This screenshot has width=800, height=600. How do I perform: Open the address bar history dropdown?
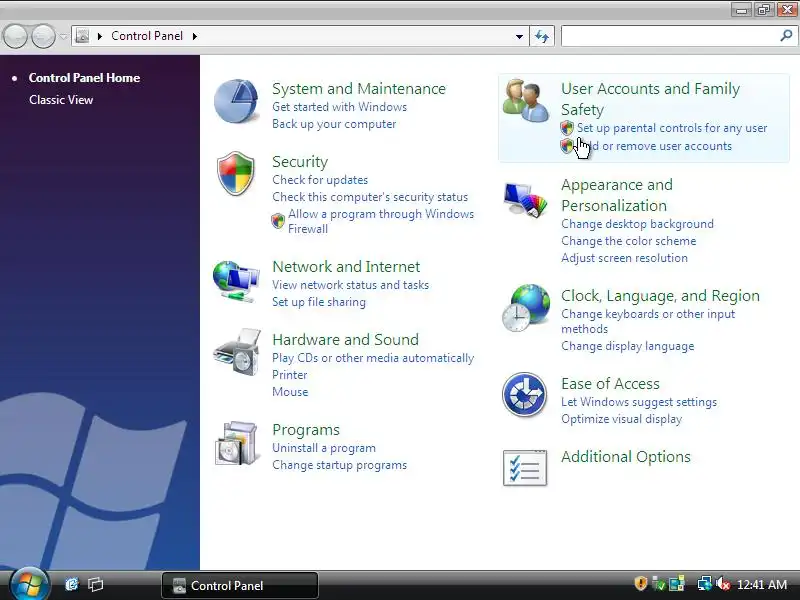[519, 36]
